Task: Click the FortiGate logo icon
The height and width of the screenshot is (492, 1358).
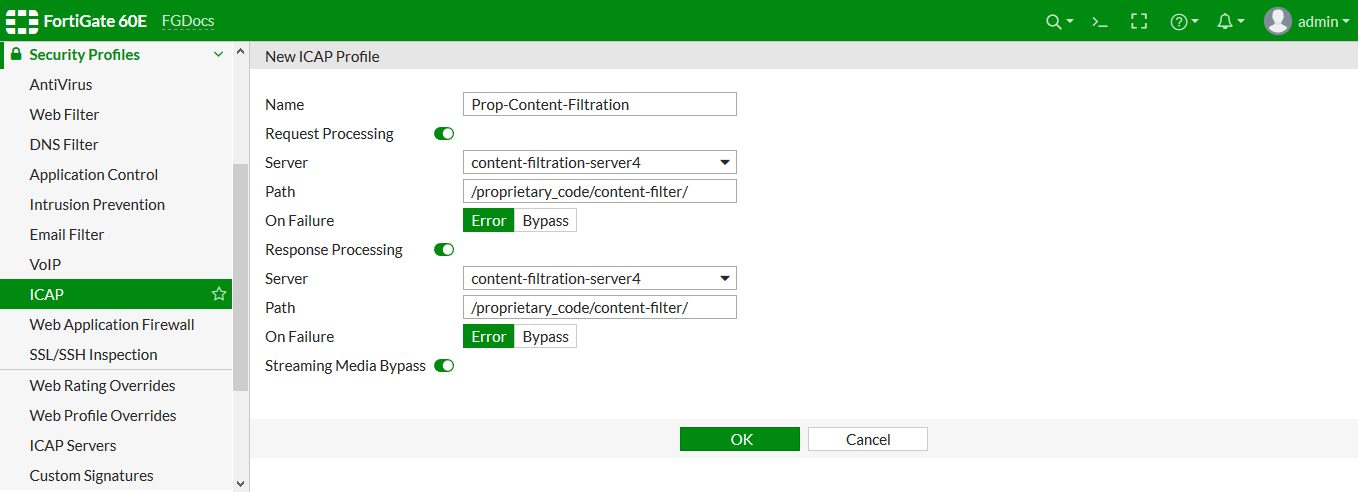Action: click(22, 21)
